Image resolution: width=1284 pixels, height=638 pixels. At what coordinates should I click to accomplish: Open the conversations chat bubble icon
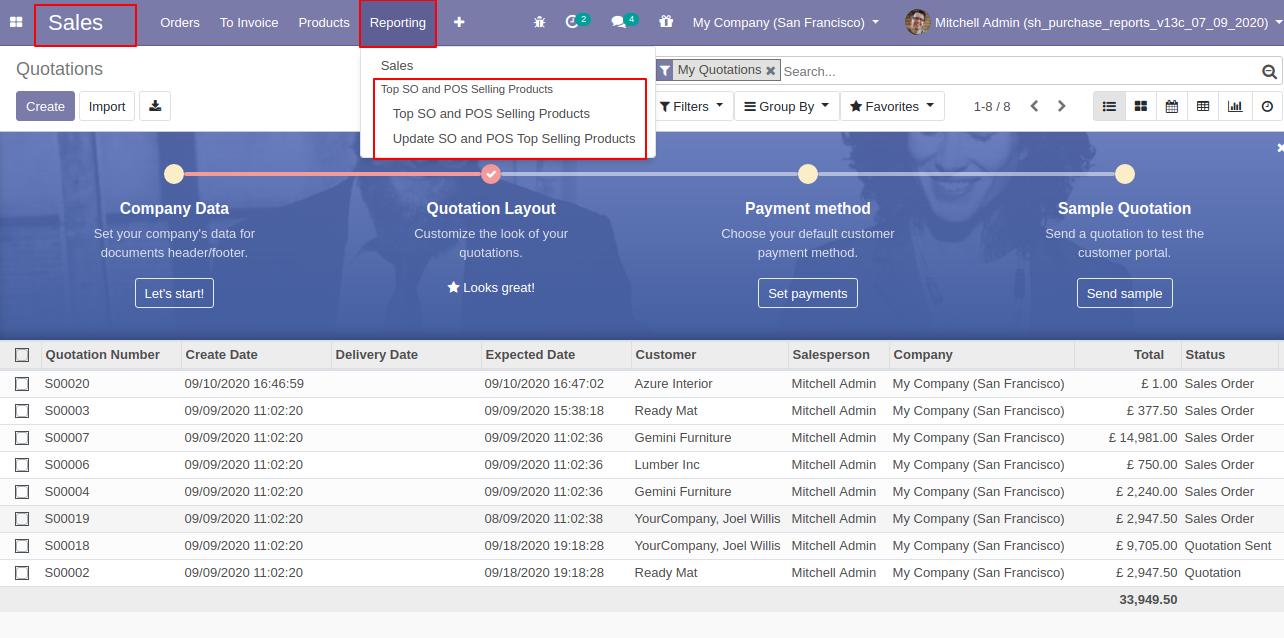[x=620, y=22]
